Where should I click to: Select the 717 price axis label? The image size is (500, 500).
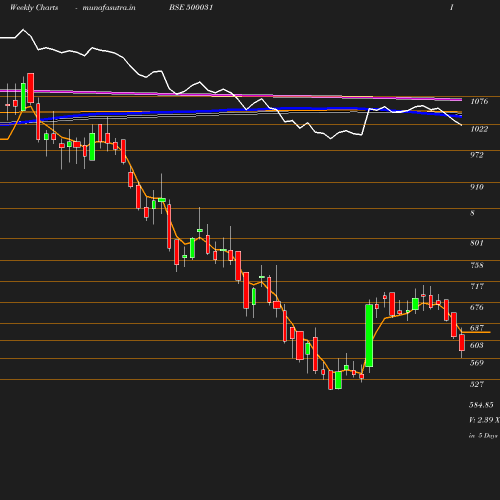tap(477, 286)
